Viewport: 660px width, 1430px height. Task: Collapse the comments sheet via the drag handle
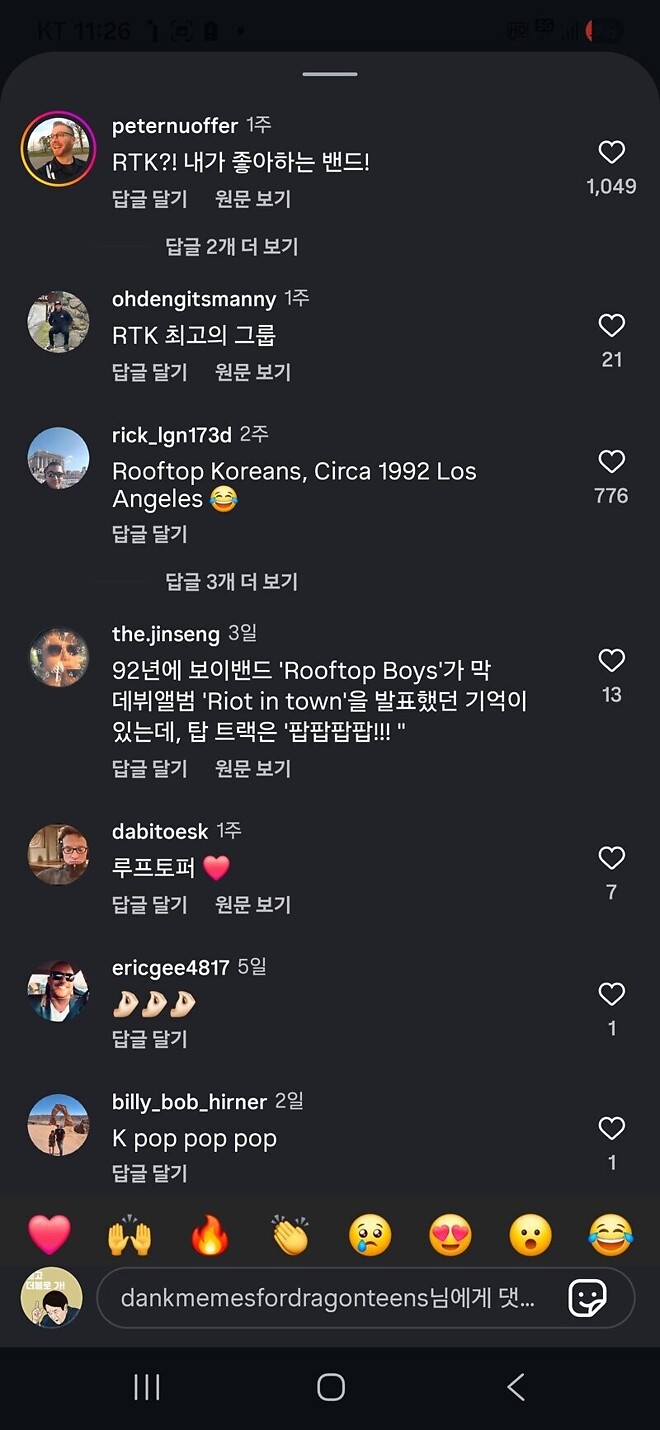point(330,73)
